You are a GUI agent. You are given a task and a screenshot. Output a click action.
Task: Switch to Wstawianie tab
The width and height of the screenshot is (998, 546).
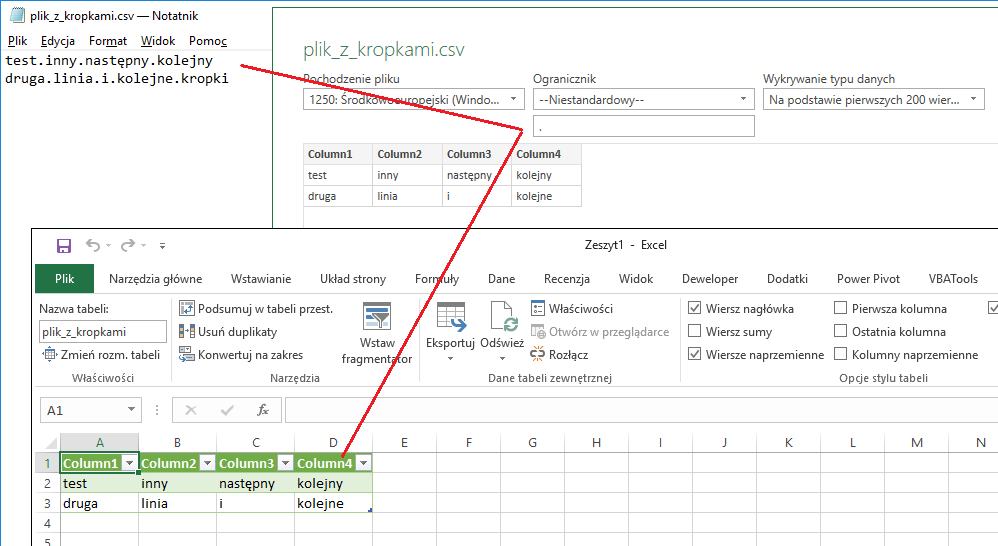(x=261, y=279)
